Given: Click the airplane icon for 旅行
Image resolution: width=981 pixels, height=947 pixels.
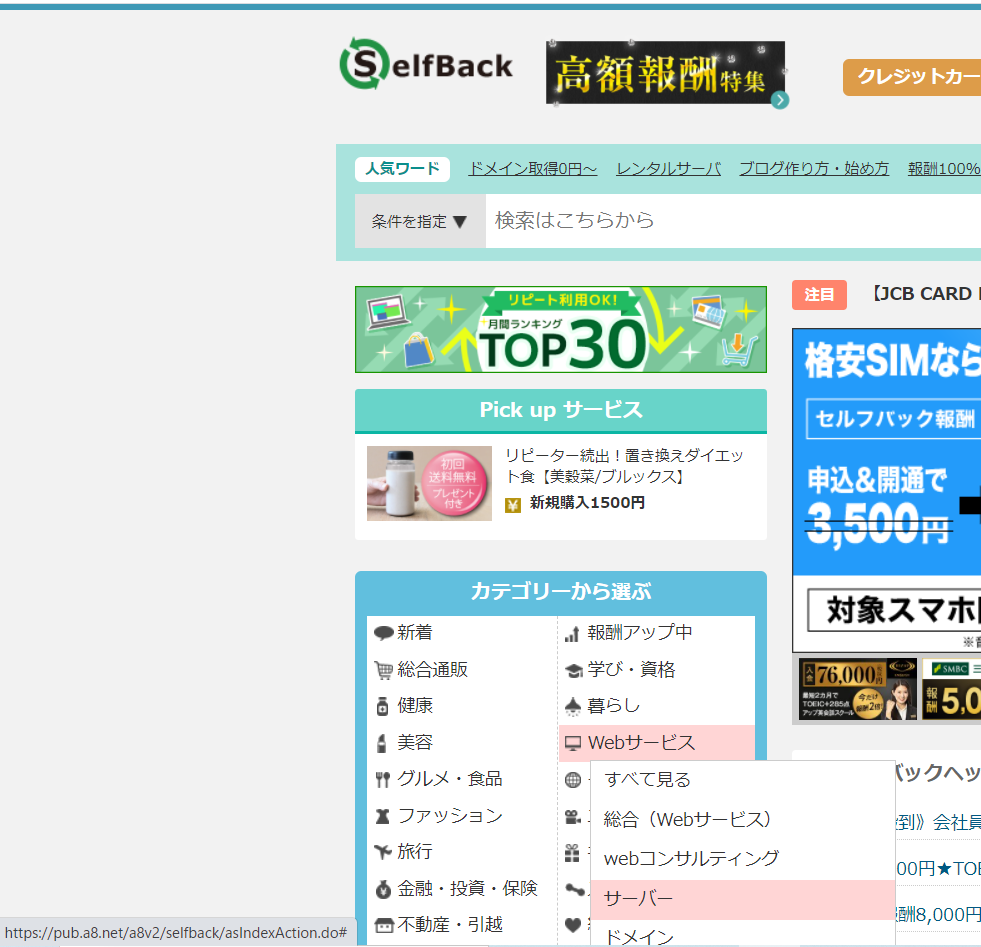Looking at the screenshot, I should pos(383,852).
